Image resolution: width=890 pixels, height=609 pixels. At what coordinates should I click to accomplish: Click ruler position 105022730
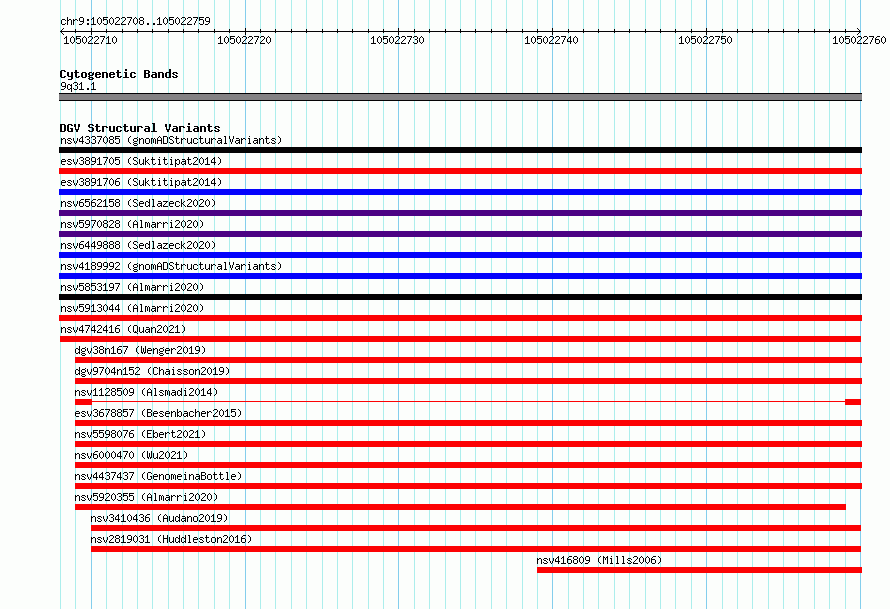397,40
